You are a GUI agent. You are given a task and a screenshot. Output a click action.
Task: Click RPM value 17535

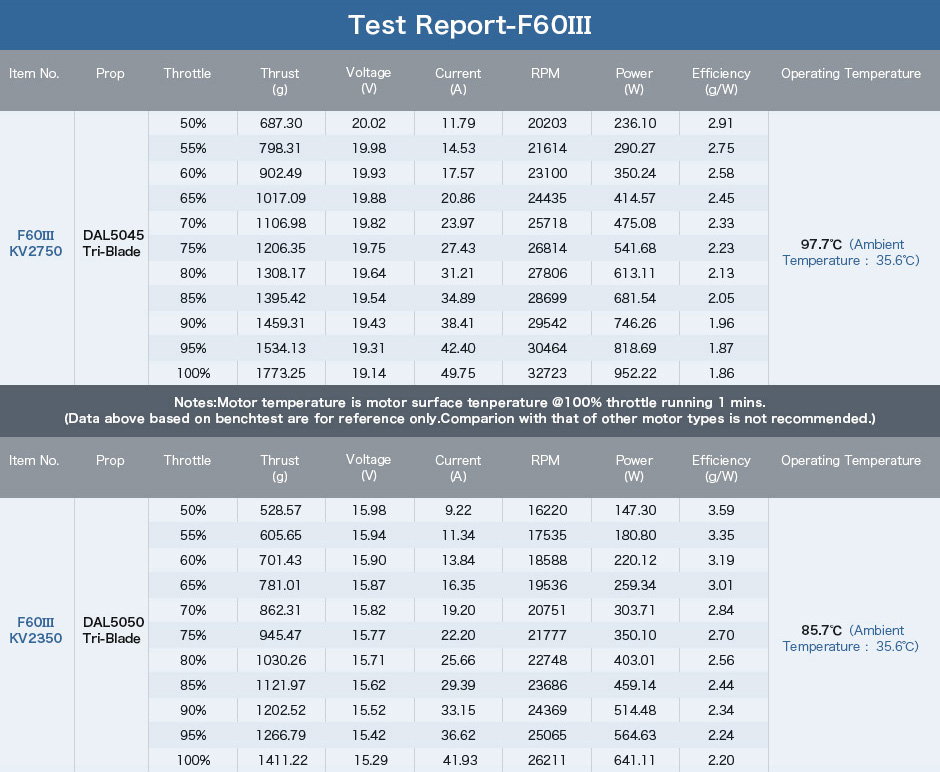point(547,535)
